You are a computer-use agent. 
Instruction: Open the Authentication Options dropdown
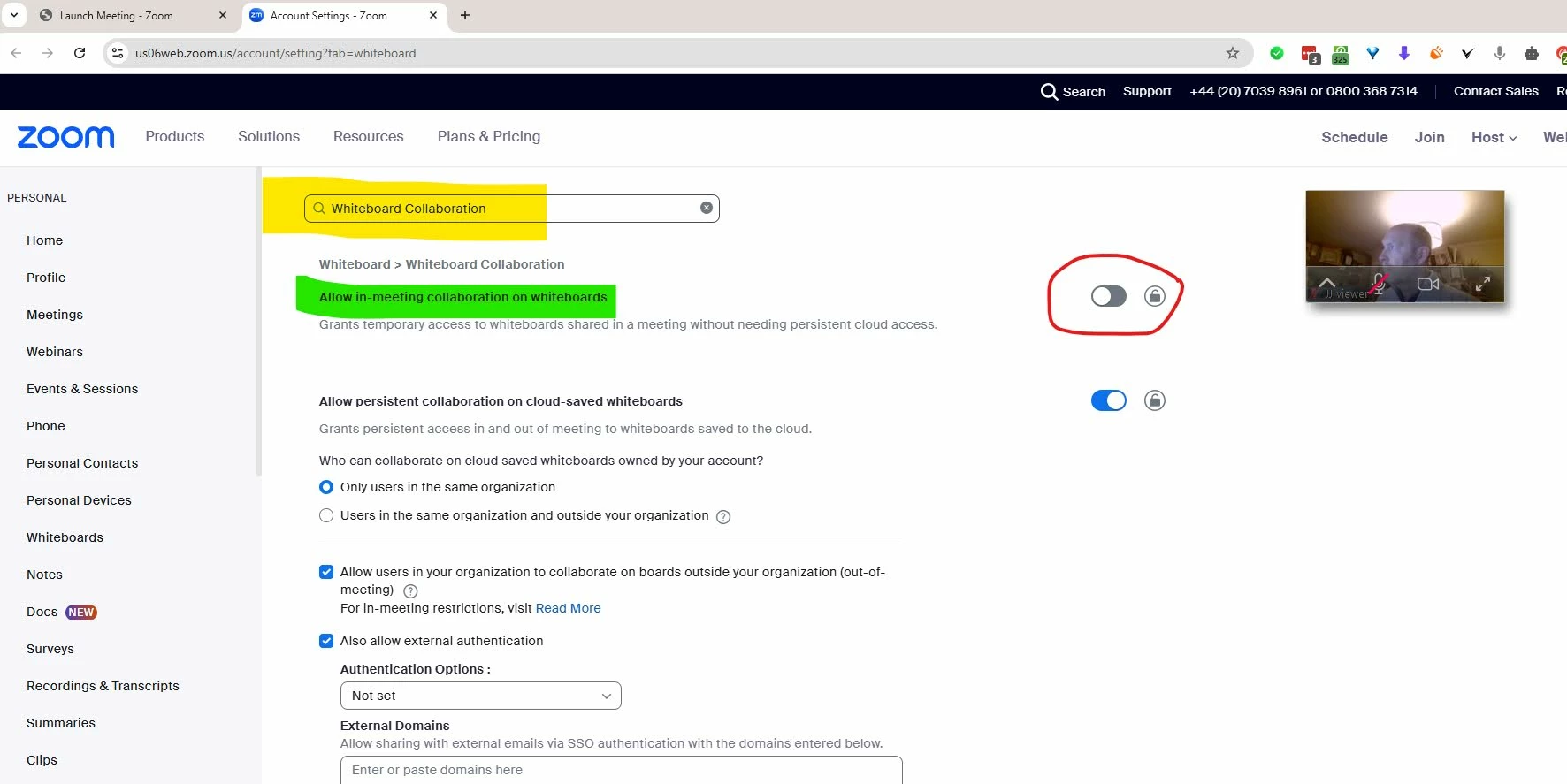[x=481, y=696]
